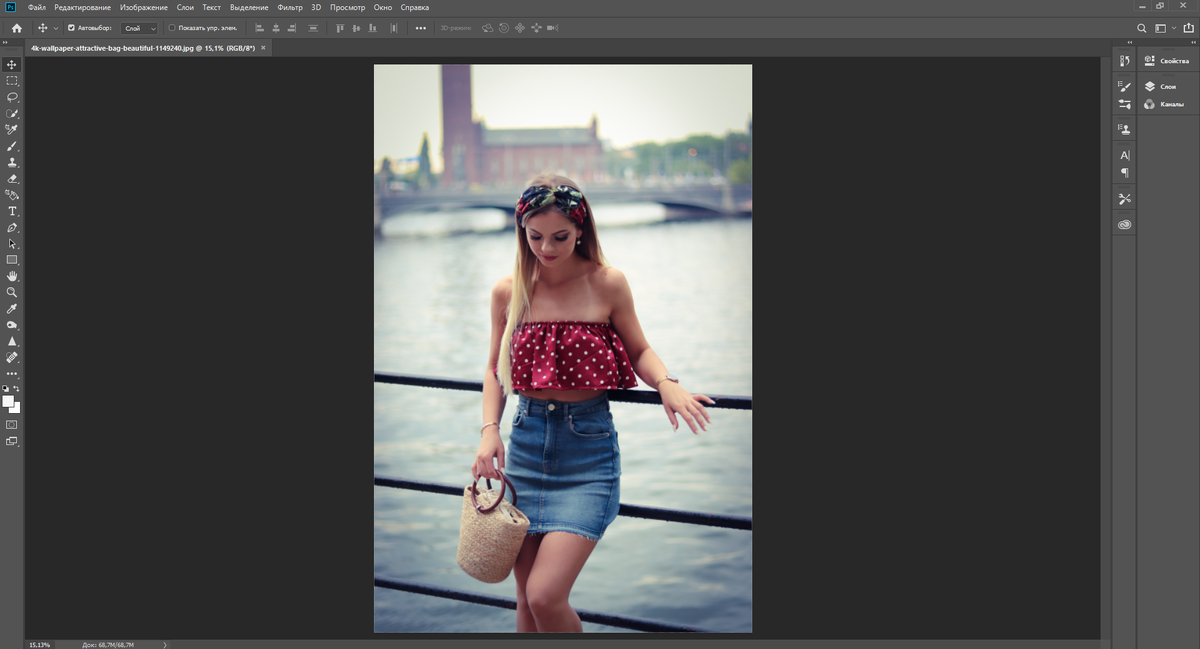
Task: Select the Pen tool
Action: coord(12,227)
